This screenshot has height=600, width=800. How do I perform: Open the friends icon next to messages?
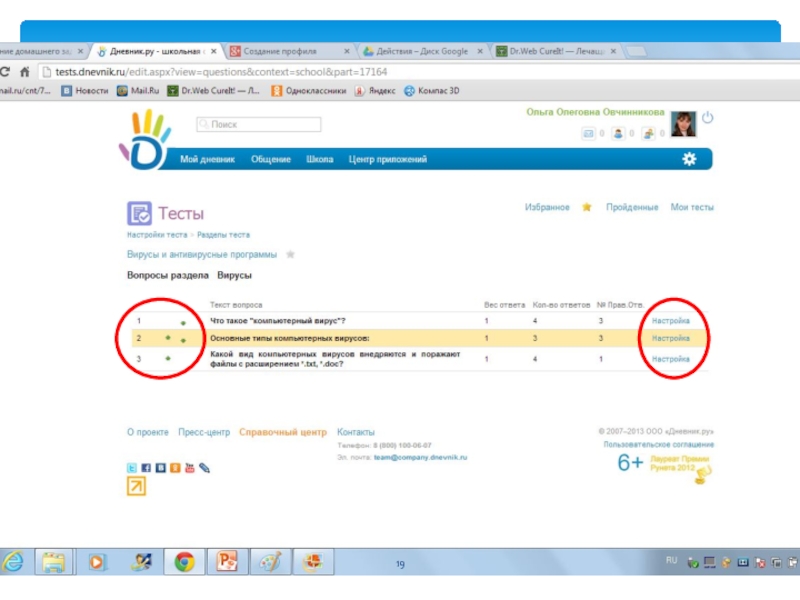tap(618, 134)
